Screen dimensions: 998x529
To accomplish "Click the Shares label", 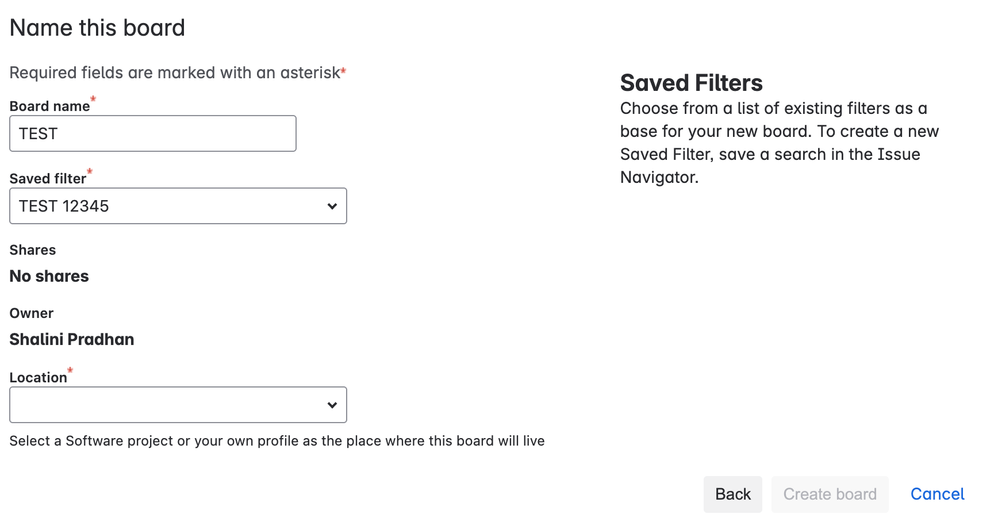I will tap(32, 250).
